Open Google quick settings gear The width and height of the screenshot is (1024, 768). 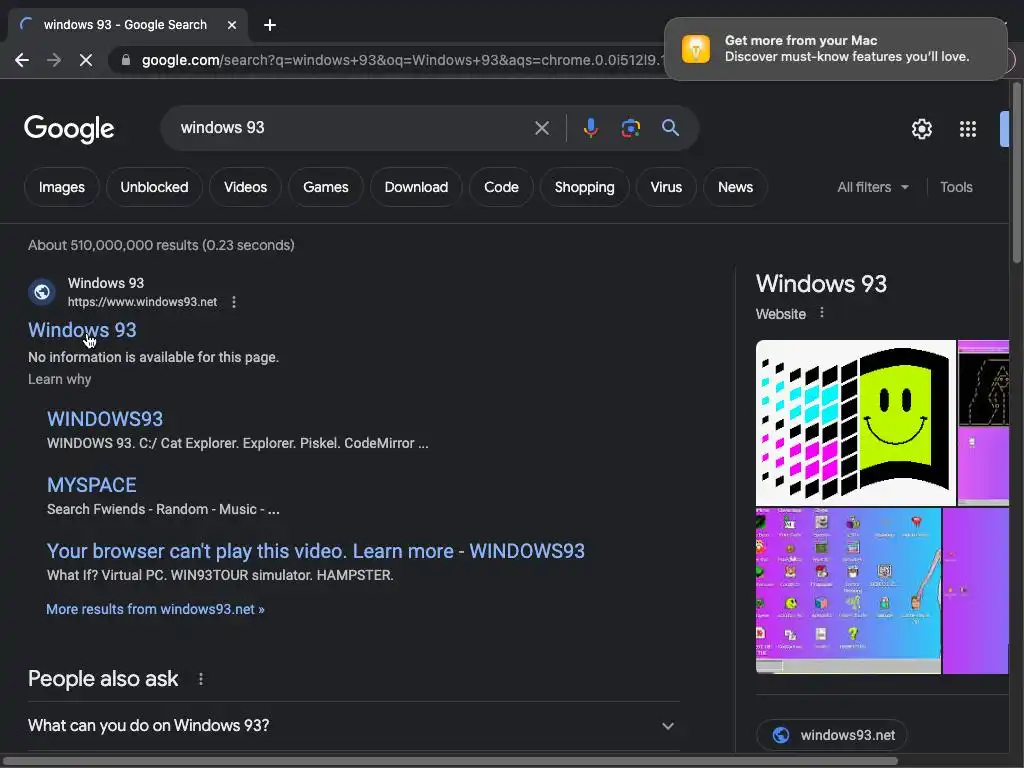point(921,129)
